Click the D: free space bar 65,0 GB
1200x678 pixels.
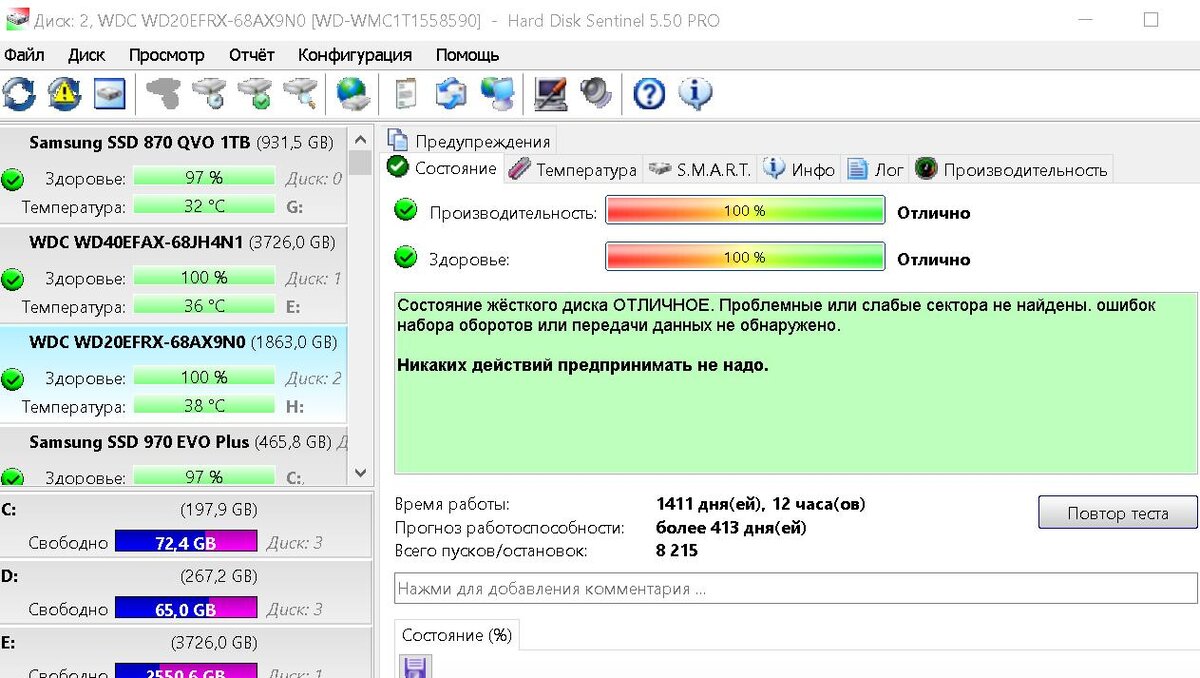[186, 609]
